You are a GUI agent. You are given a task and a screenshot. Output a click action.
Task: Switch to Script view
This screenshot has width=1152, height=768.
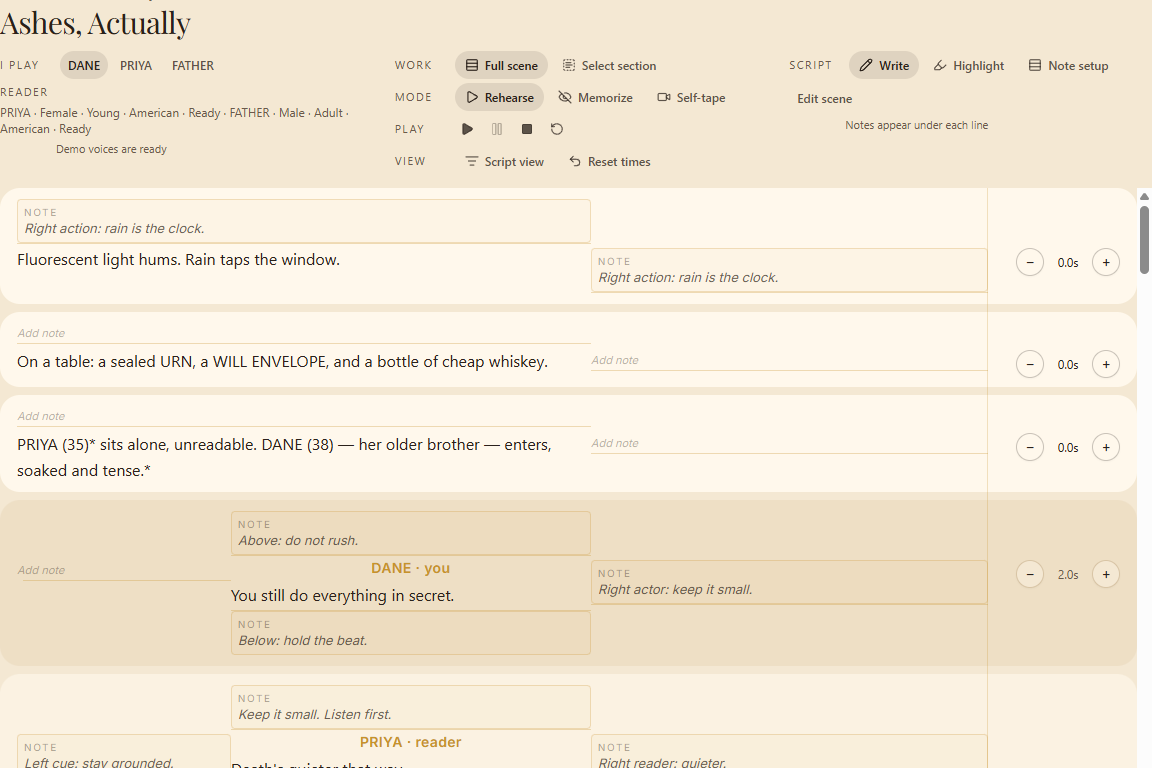pyautogui.click(x=504, y=162)
